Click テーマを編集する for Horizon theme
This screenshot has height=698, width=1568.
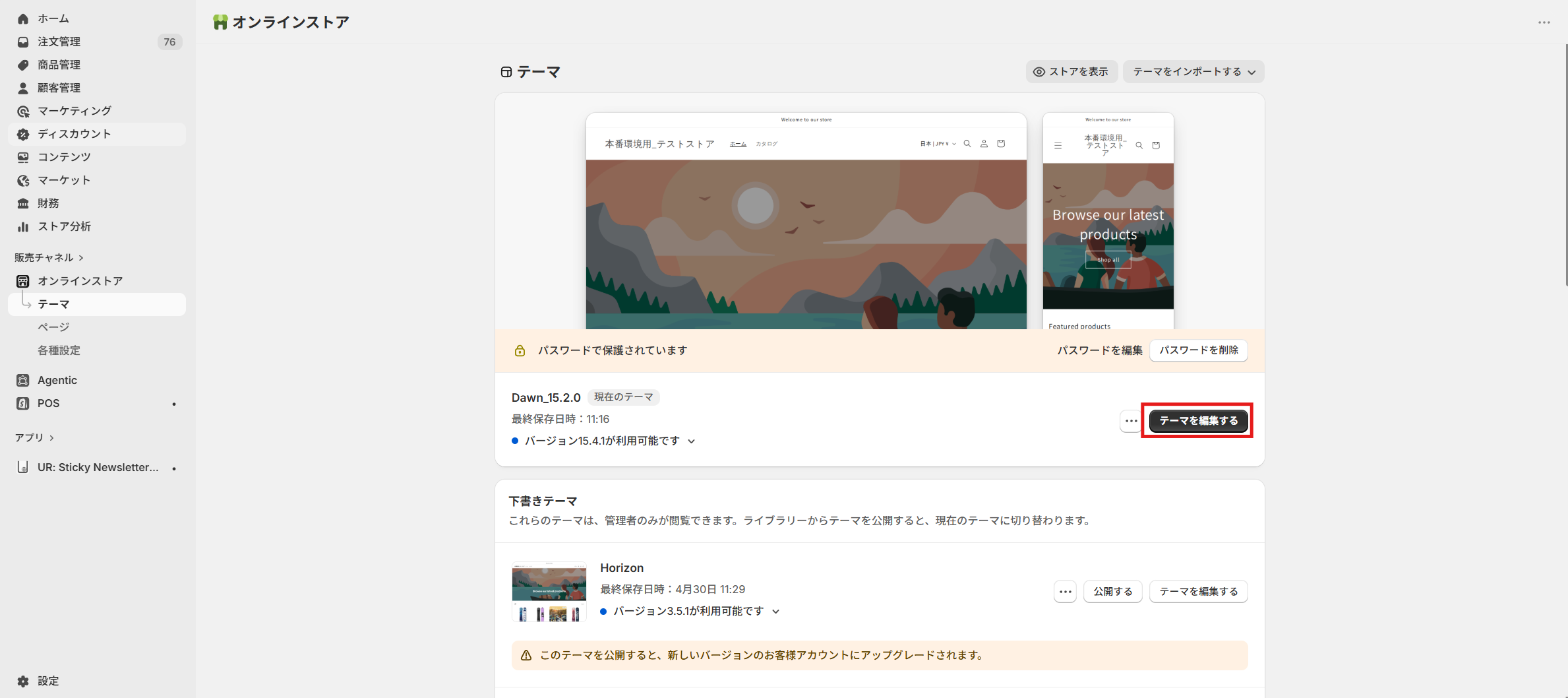[x=1199, y=592]
